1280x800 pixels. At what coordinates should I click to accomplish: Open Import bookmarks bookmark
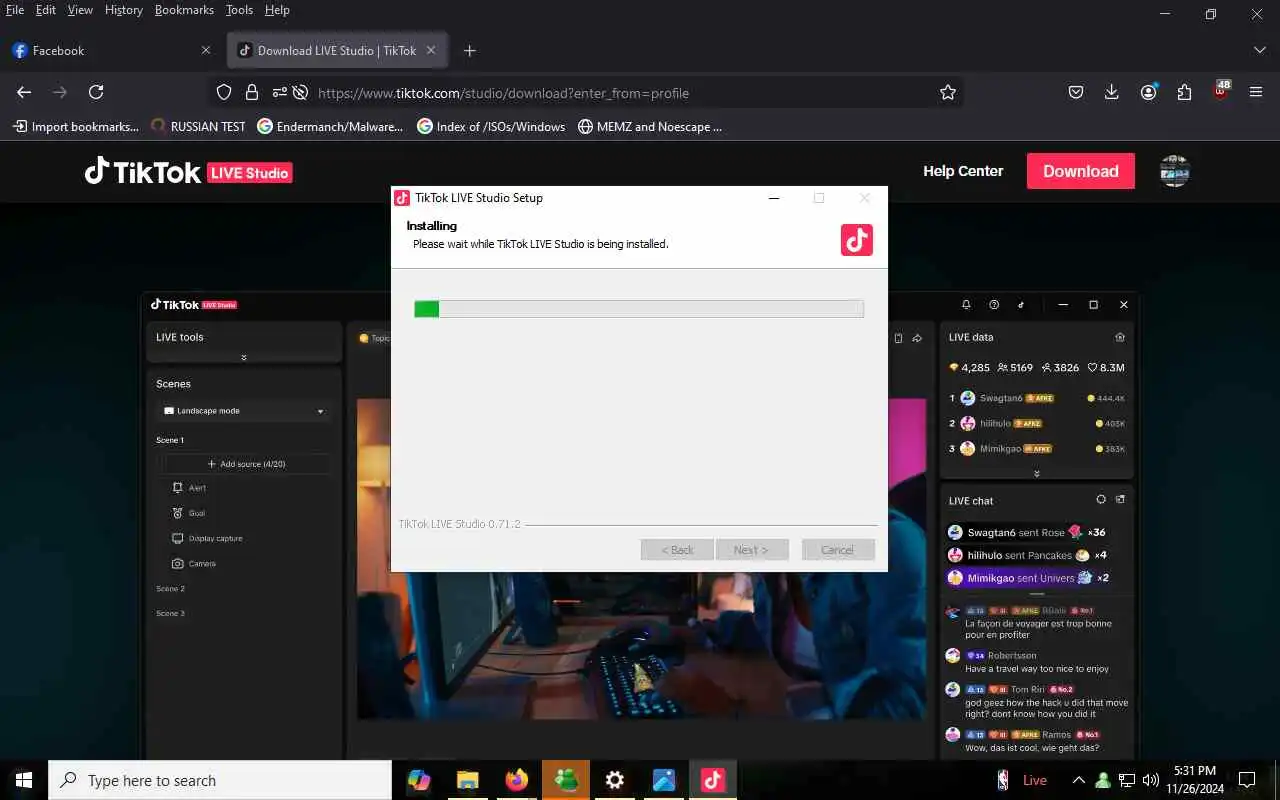(76, 127)
